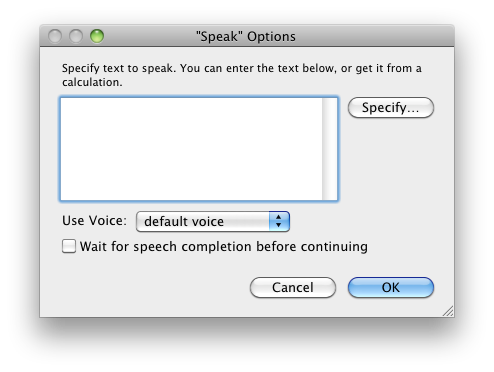Open the Use Voice popup menu
This screenshot has height=372, width=494.
pyautogui.click(x=213, y=221)
